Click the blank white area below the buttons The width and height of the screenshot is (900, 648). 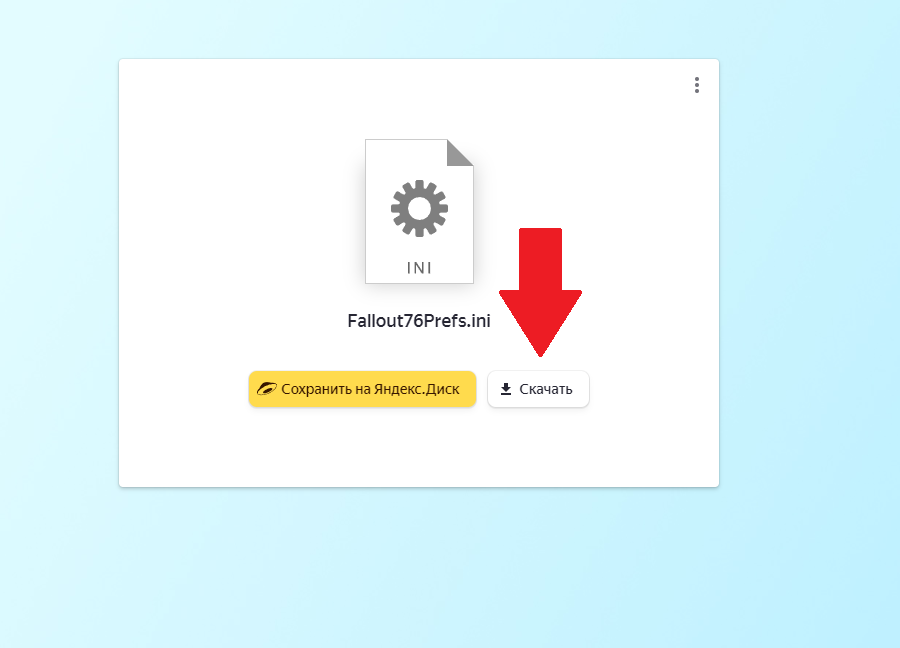419,448
